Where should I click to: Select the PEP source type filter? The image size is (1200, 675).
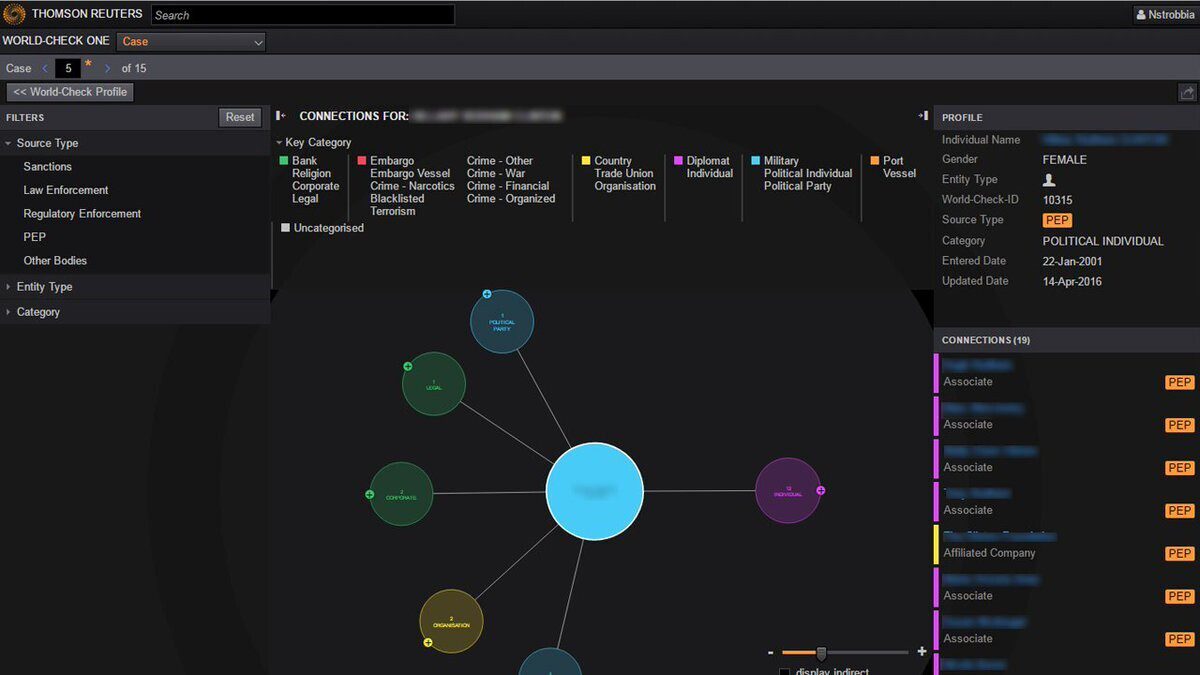coord(35,237)
